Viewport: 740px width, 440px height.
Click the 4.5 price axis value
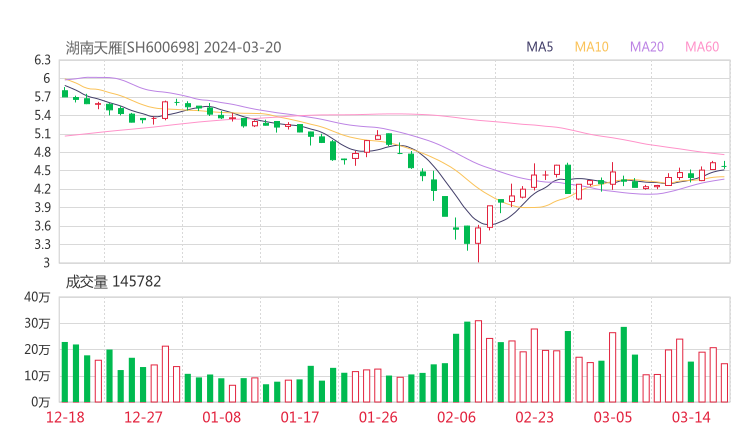click(42, 171)
